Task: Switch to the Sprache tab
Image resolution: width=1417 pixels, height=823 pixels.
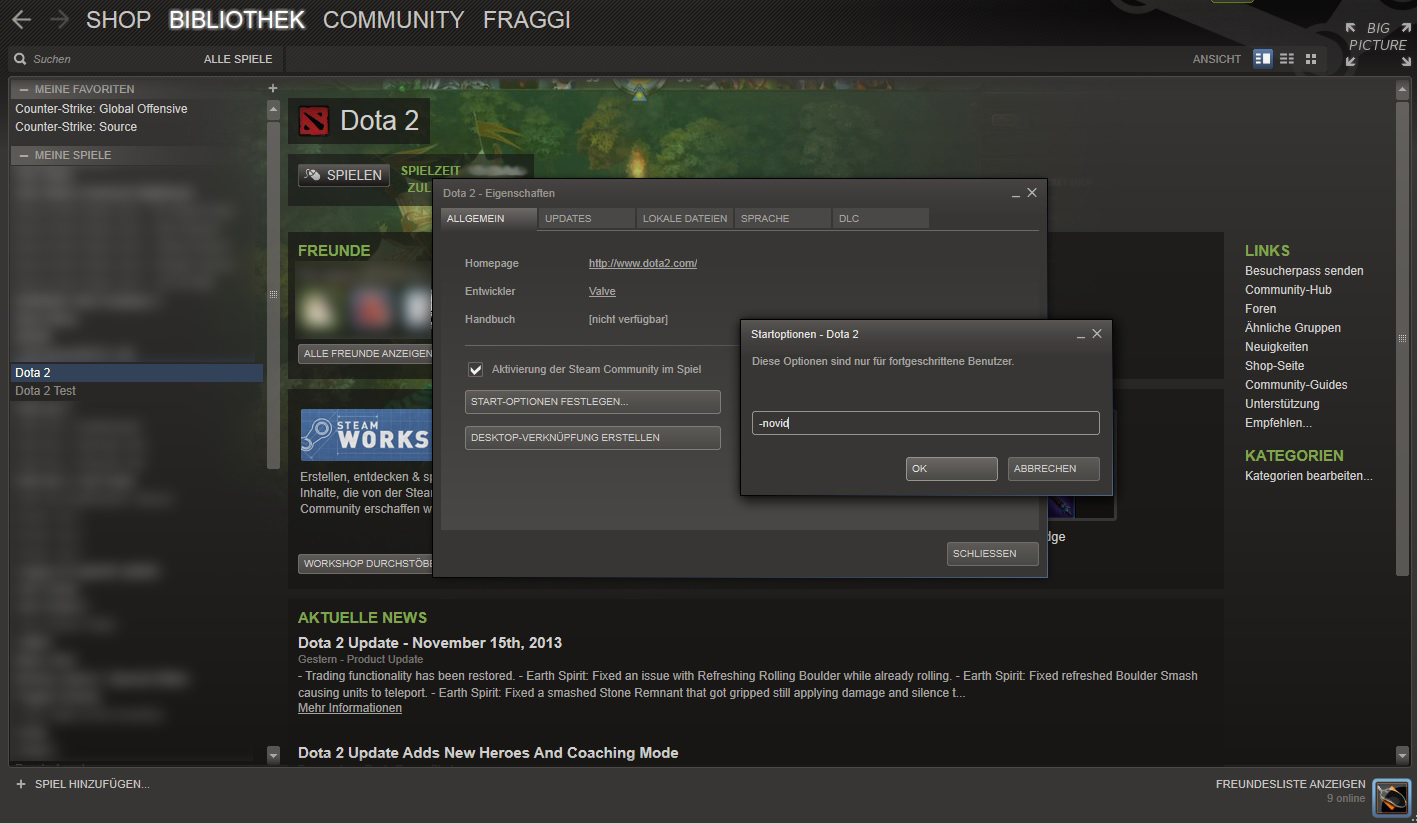Action: [x=783, y=218]
